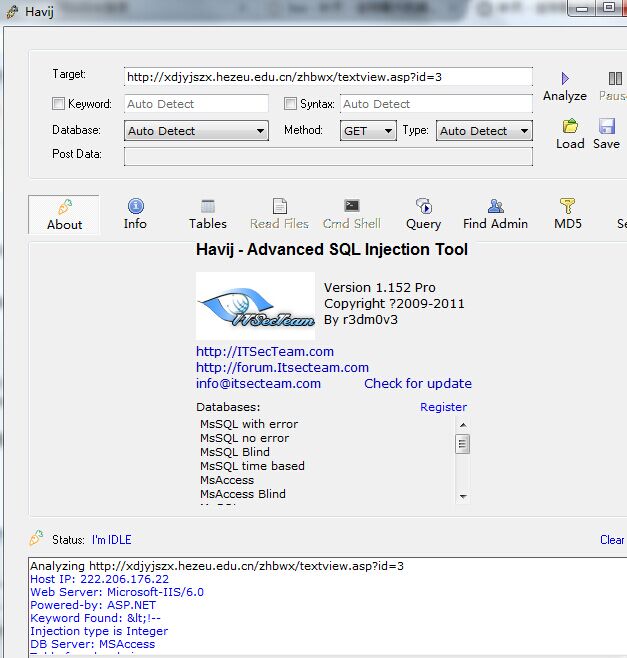627x658 pixels.
Task: Open the Cmd Shell icon
Action: 352,206
